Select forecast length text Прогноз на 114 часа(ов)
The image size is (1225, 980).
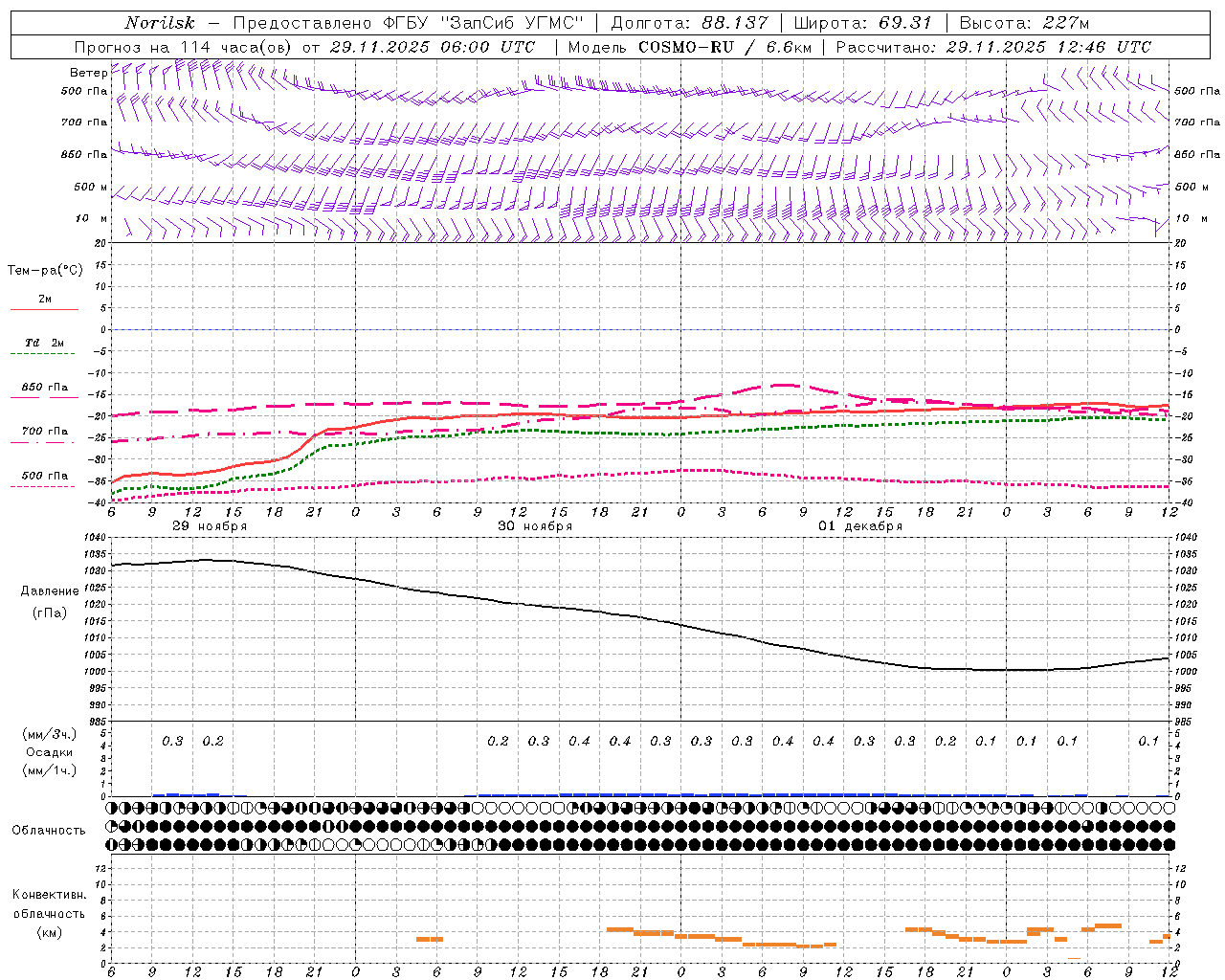[x=184, y=47]
